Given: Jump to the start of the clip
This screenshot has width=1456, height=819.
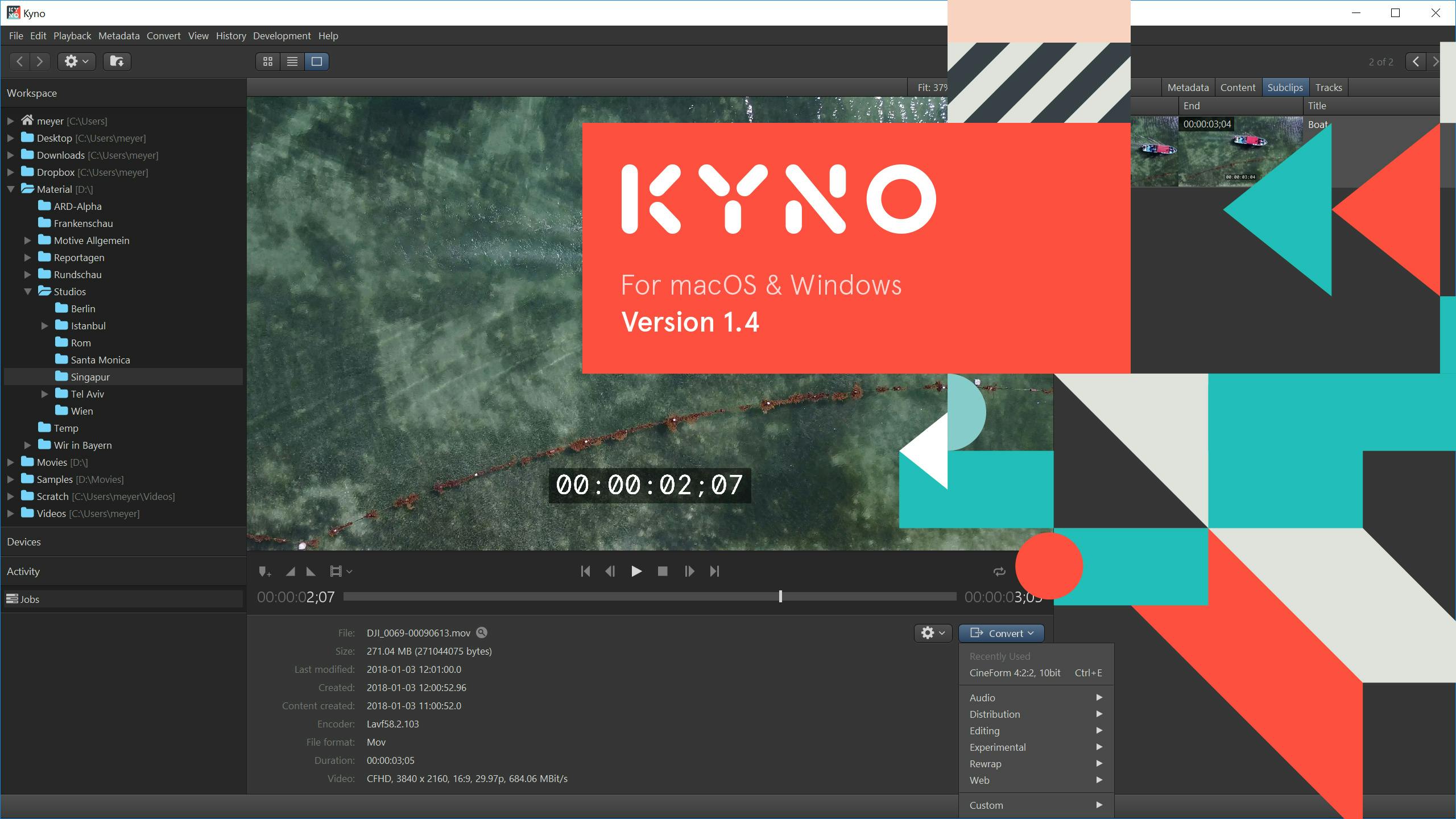Looking at the screenshot, I should [x=585, y=571].
